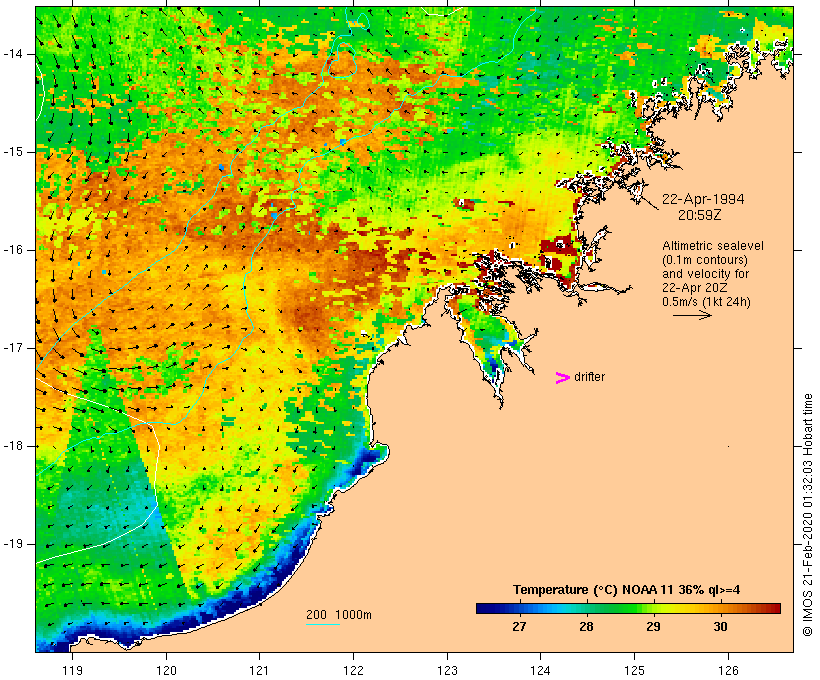Click latitude axis label -14
Screen dimensions: 820x680
pyautogui.click(x=13, y=54)
